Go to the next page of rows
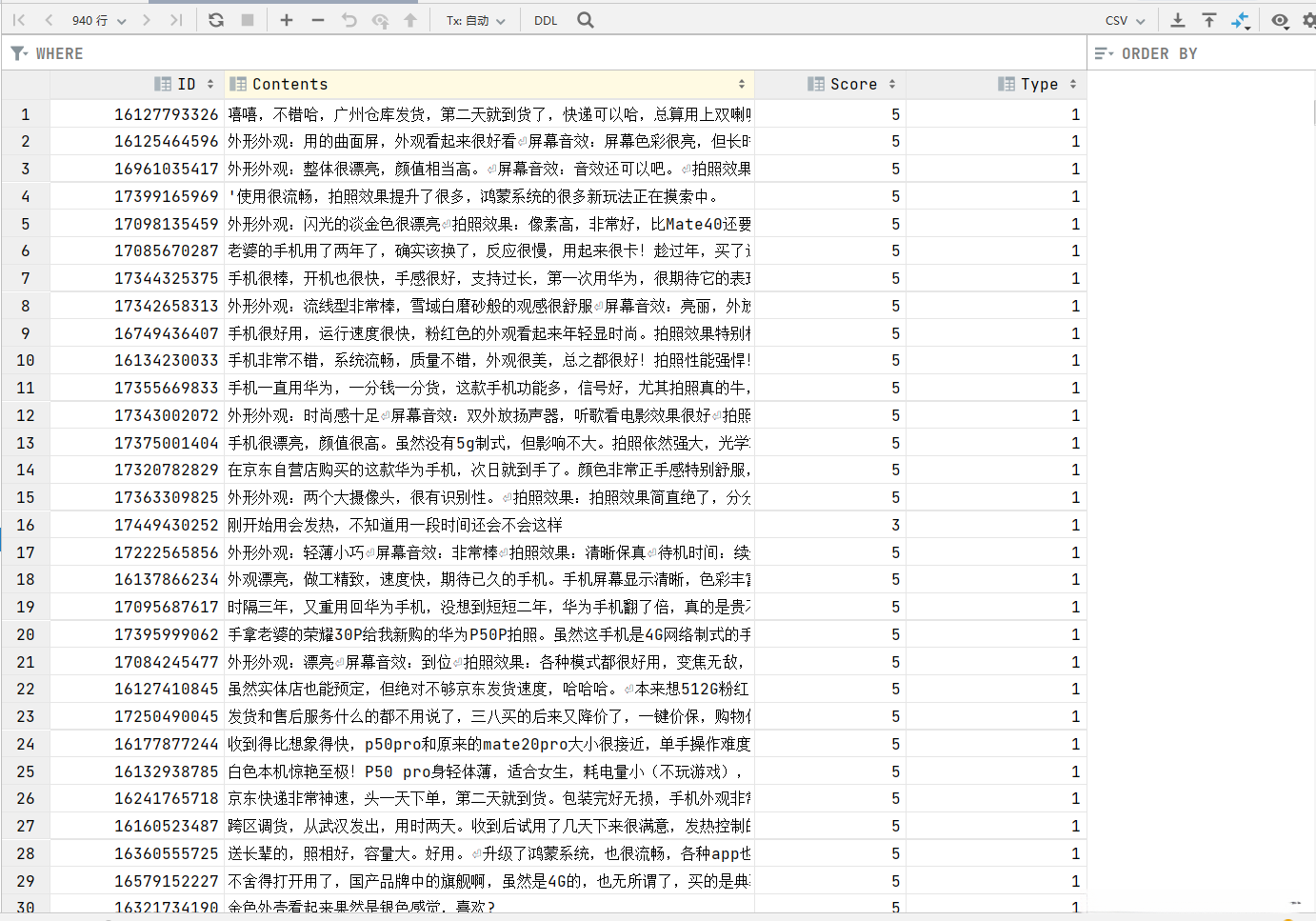Viewport: 1316px width, 921px height. coord(146,20)
